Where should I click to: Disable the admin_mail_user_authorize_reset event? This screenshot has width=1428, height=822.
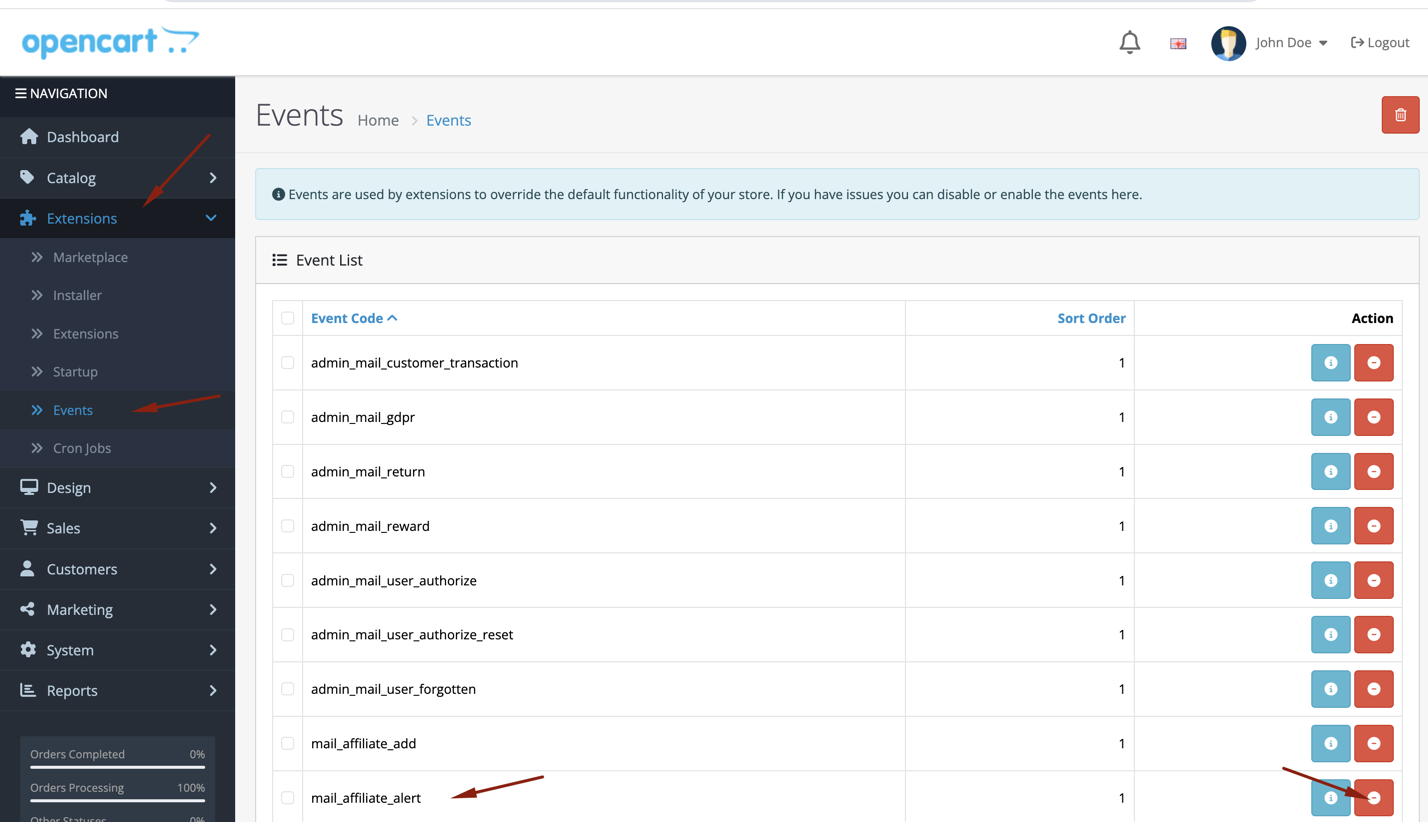[x=1373, y=634]
